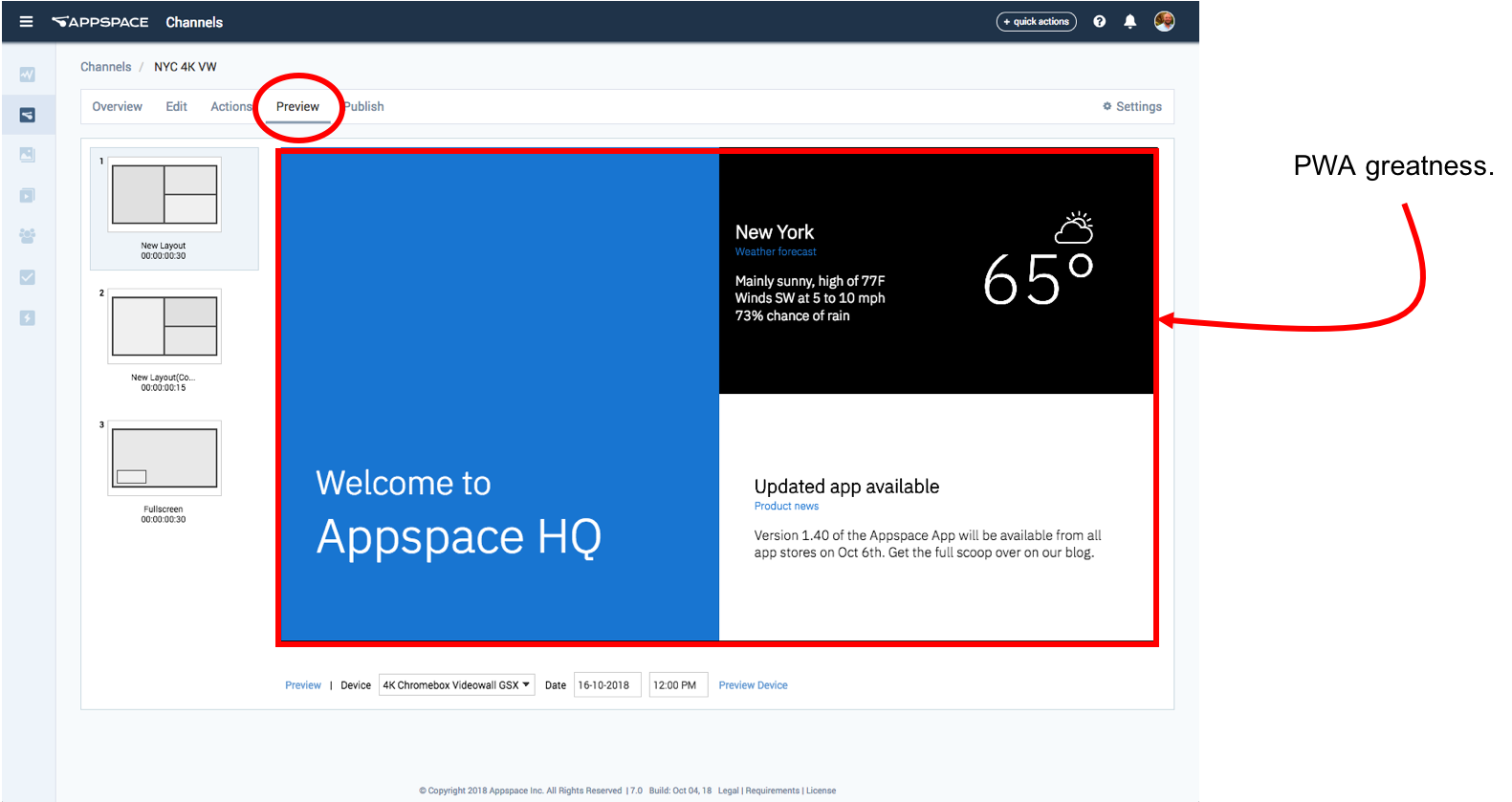The image size is (1512, 802).
Task: Click the Channels title in header
Action: pyautogui.click(x=194, y=22)
